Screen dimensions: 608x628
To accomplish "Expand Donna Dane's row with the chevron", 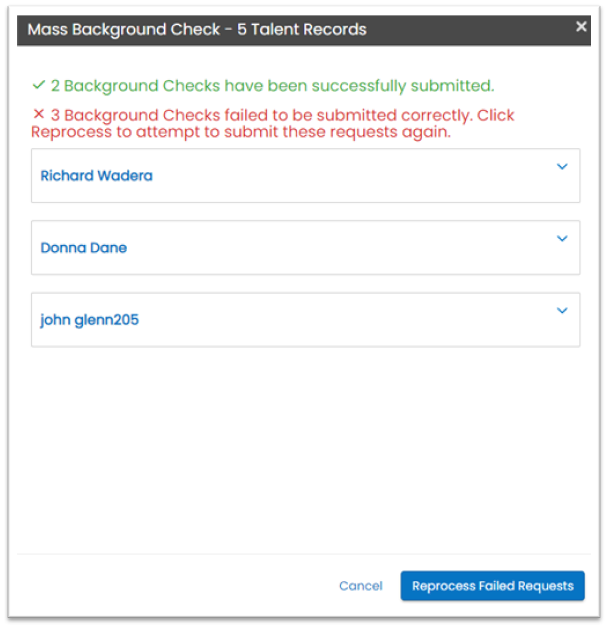I will (562, 239).
